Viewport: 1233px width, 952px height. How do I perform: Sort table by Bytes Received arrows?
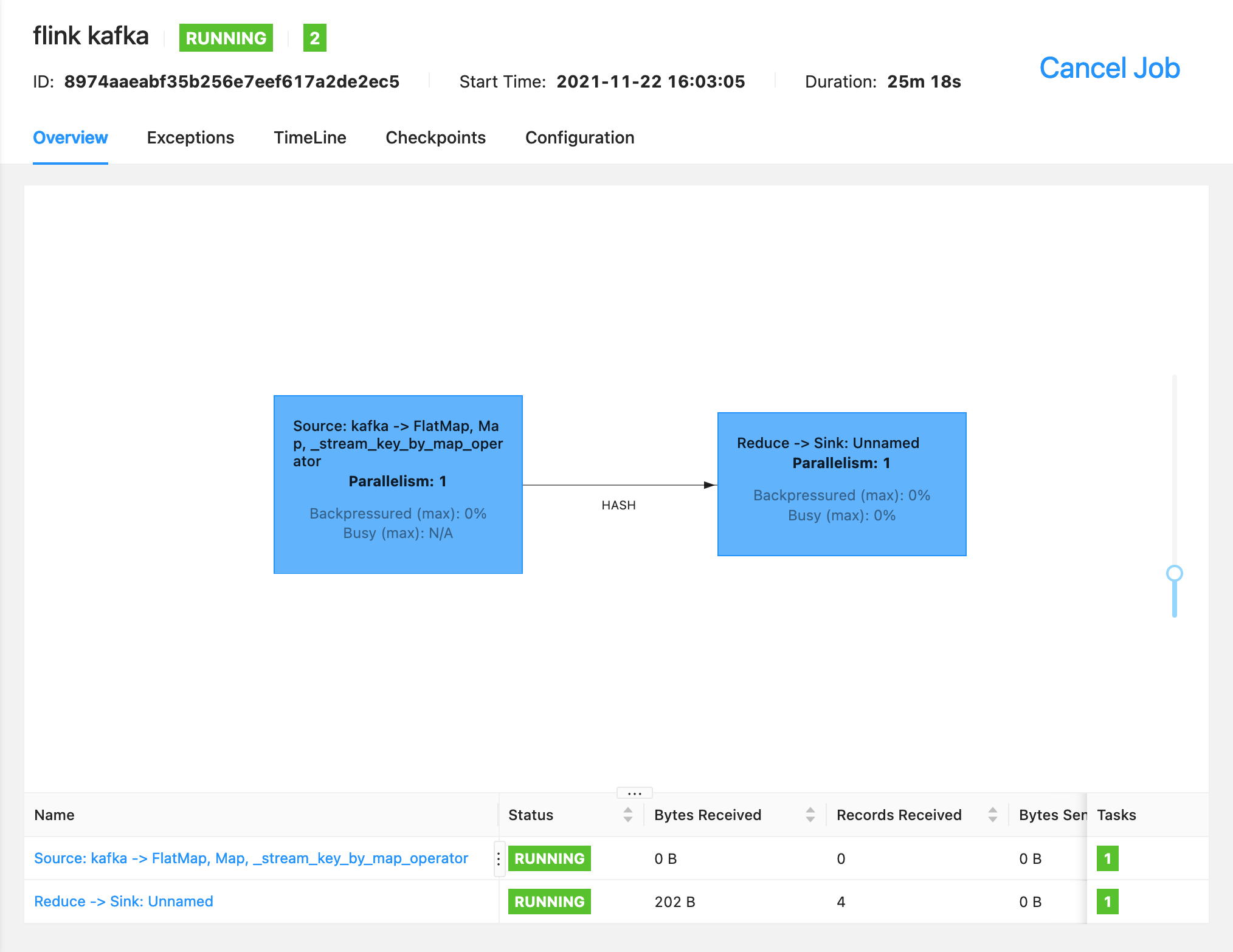[810, 815]
